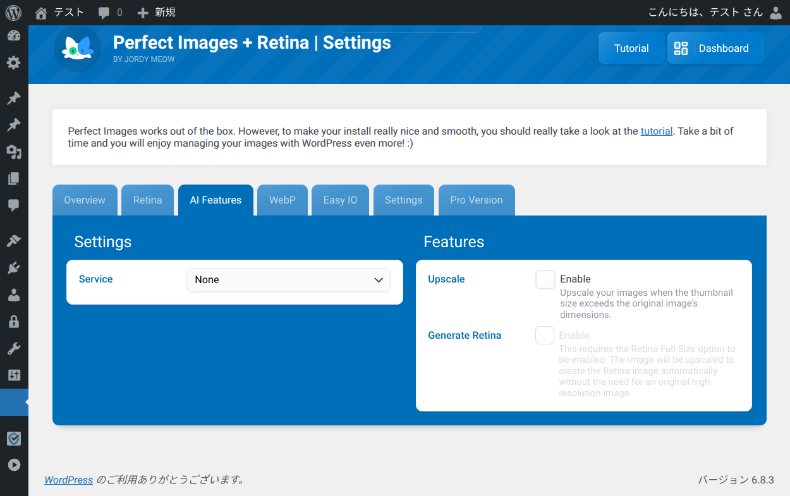Enable the Upscale checkbox
The image size is (790, 496).
545,279
